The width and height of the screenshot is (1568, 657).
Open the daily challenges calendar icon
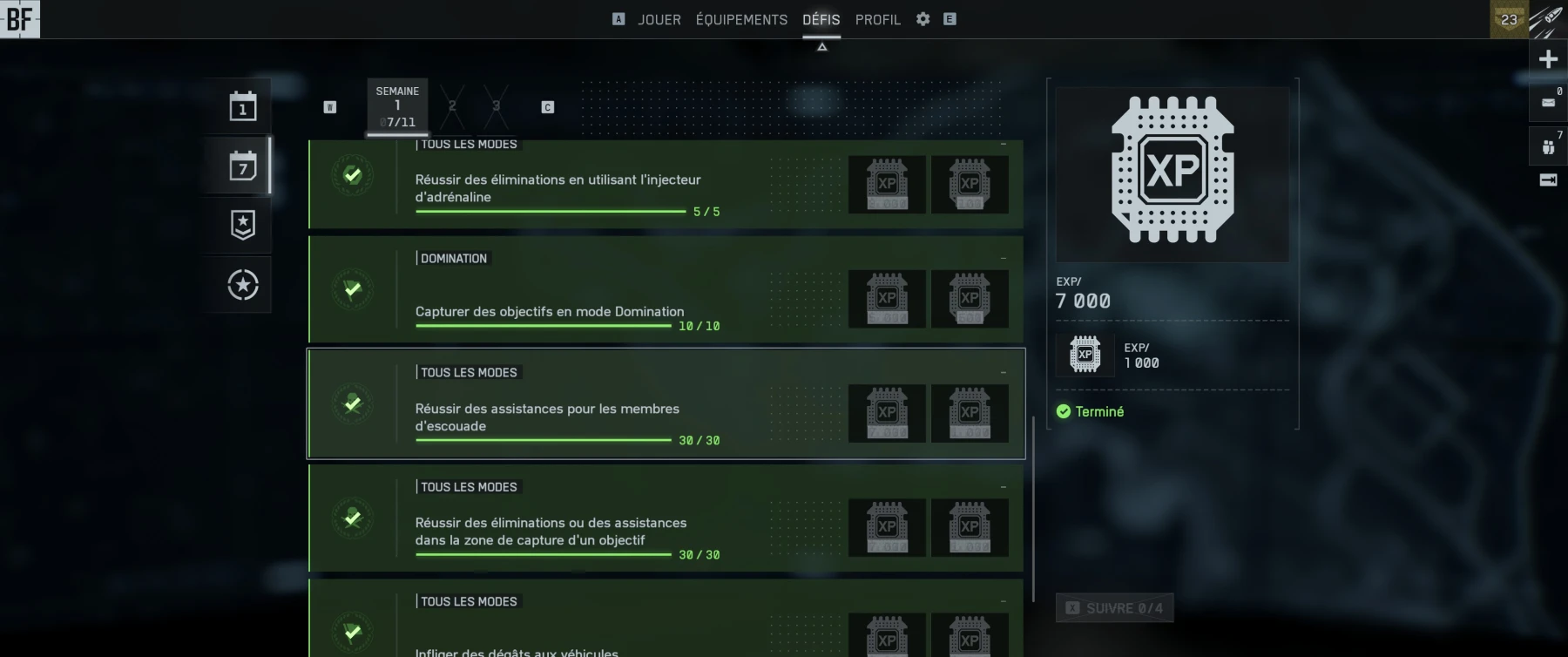click(x=242, y=106)
